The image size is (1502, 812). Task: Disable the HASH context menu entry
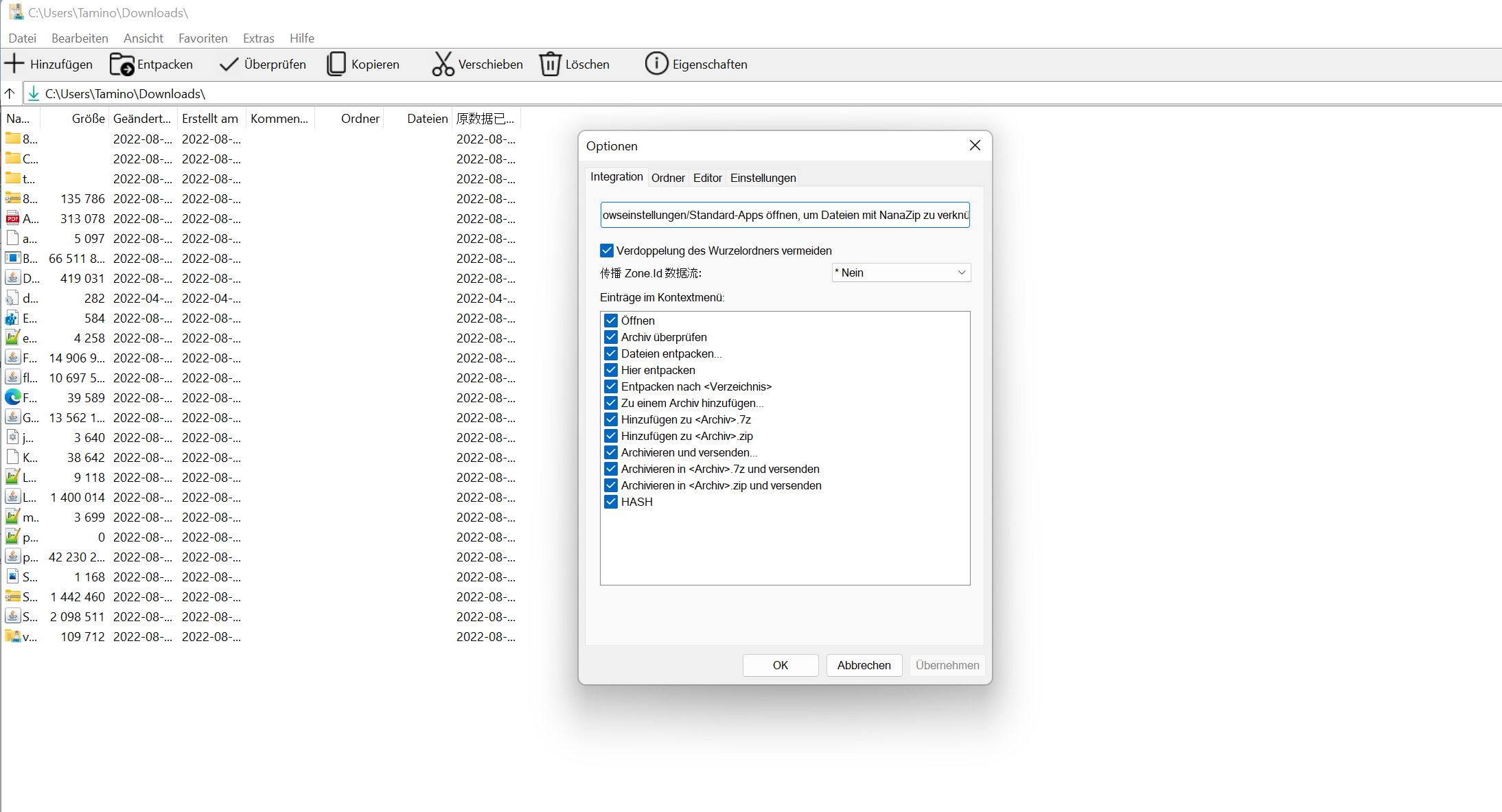tap(611, 502)
